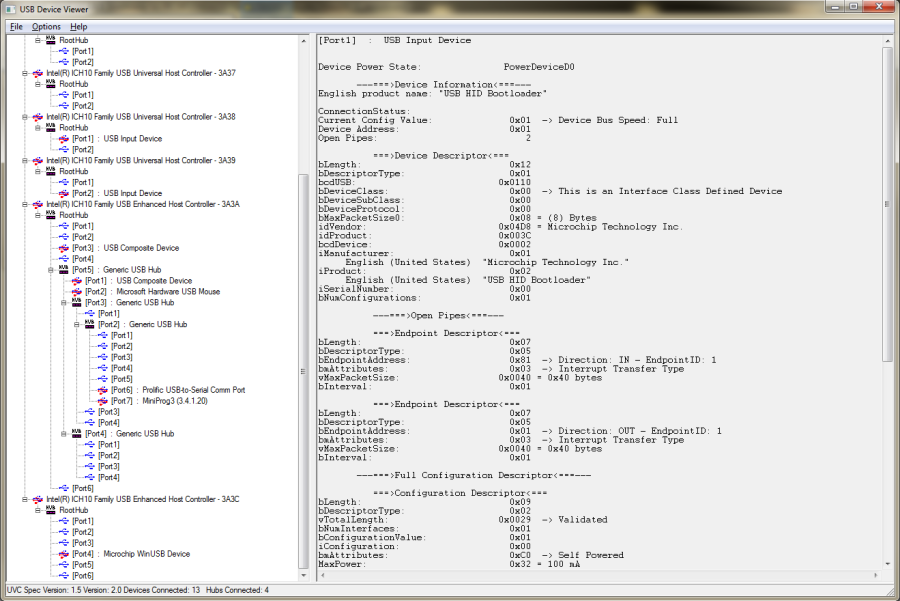Click the USB Device Viewer title bar icon
This screenshot has height=601, width=900.
[x=10, y=9]
